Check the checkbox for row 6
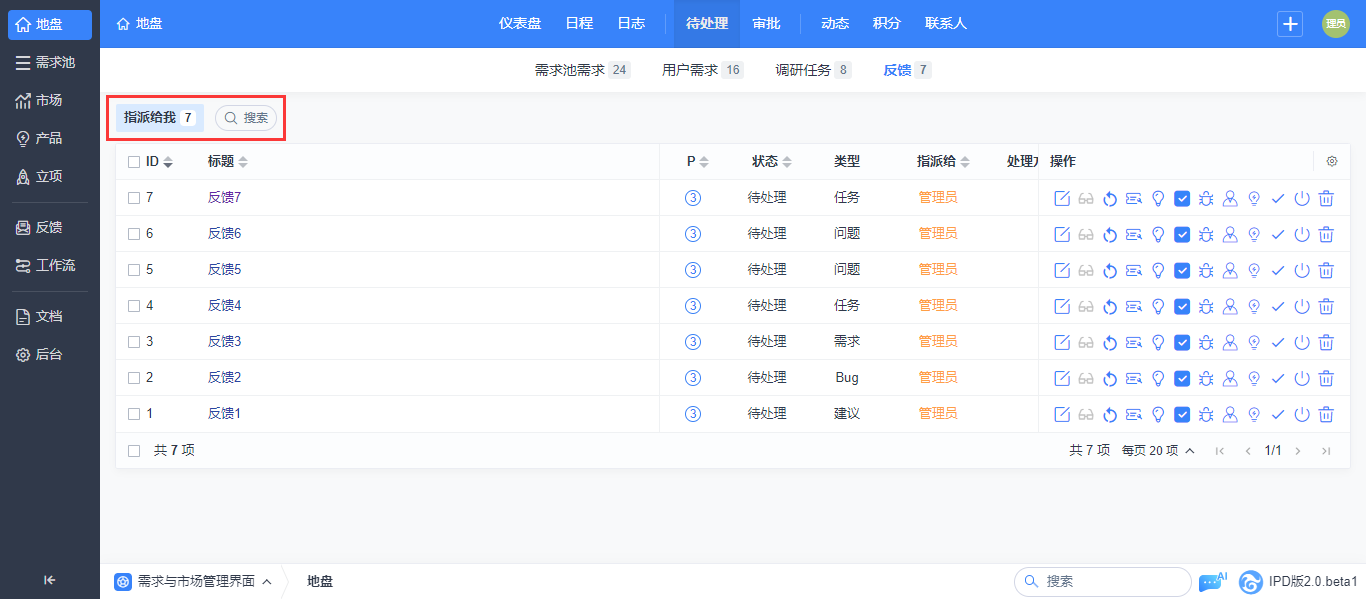The width and height of the screenshot is (1366, 599). point(134,234)
